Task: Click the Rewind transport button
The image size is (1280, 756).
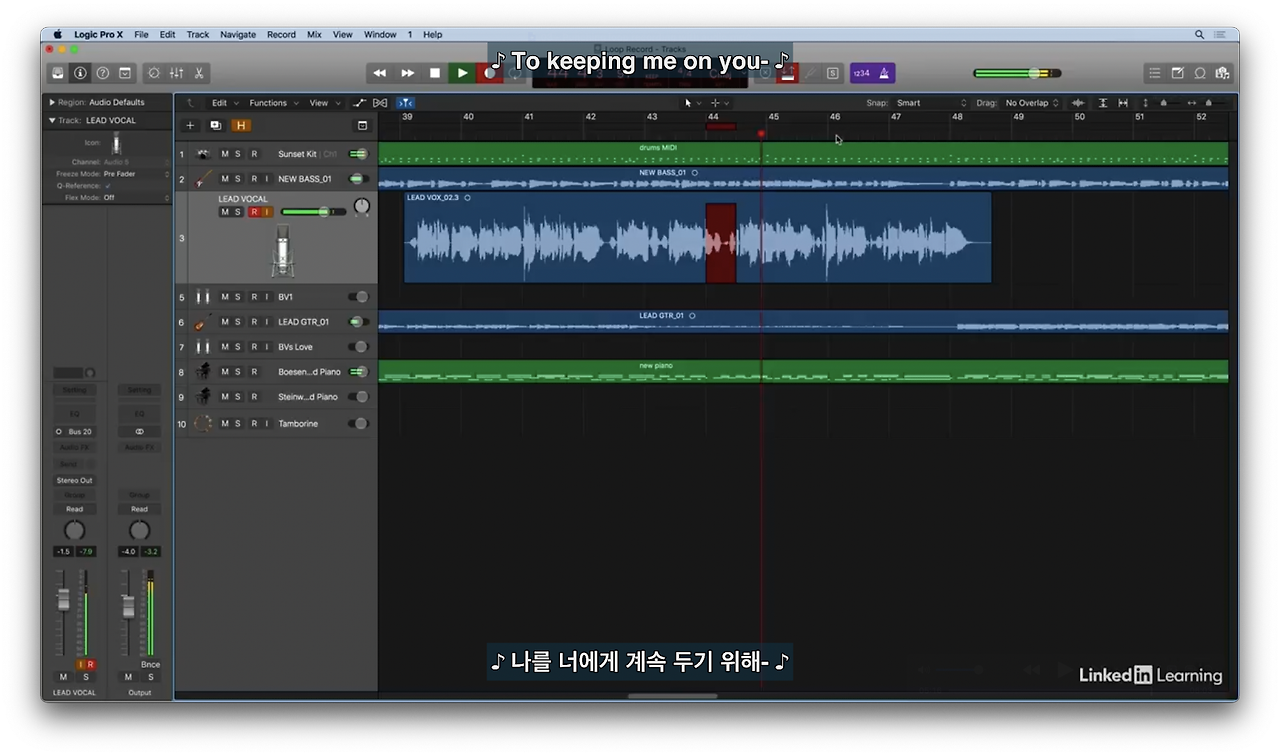Action: click(380, 73)
